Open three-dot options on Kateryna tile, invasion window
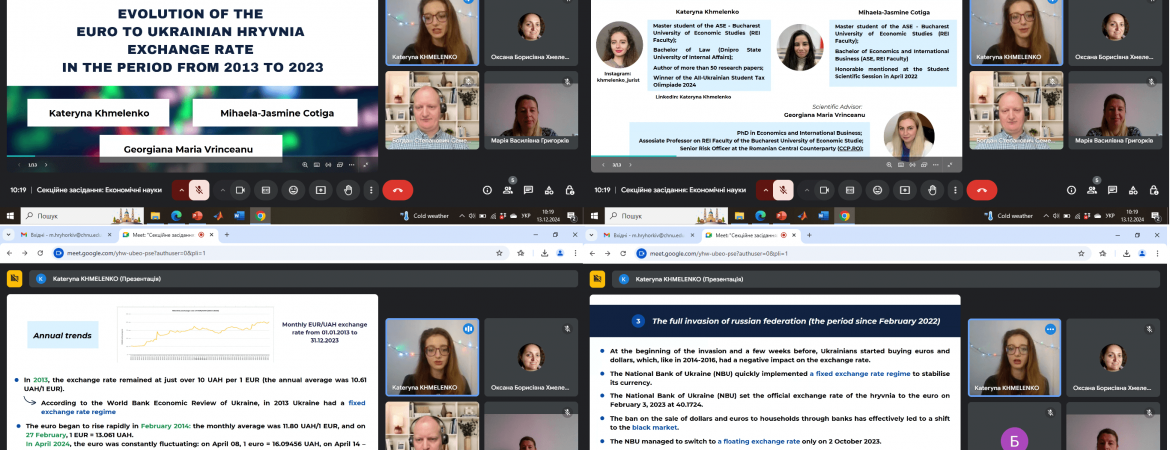The width and height of the screenshot is (1170, 450). (1051, 328)
